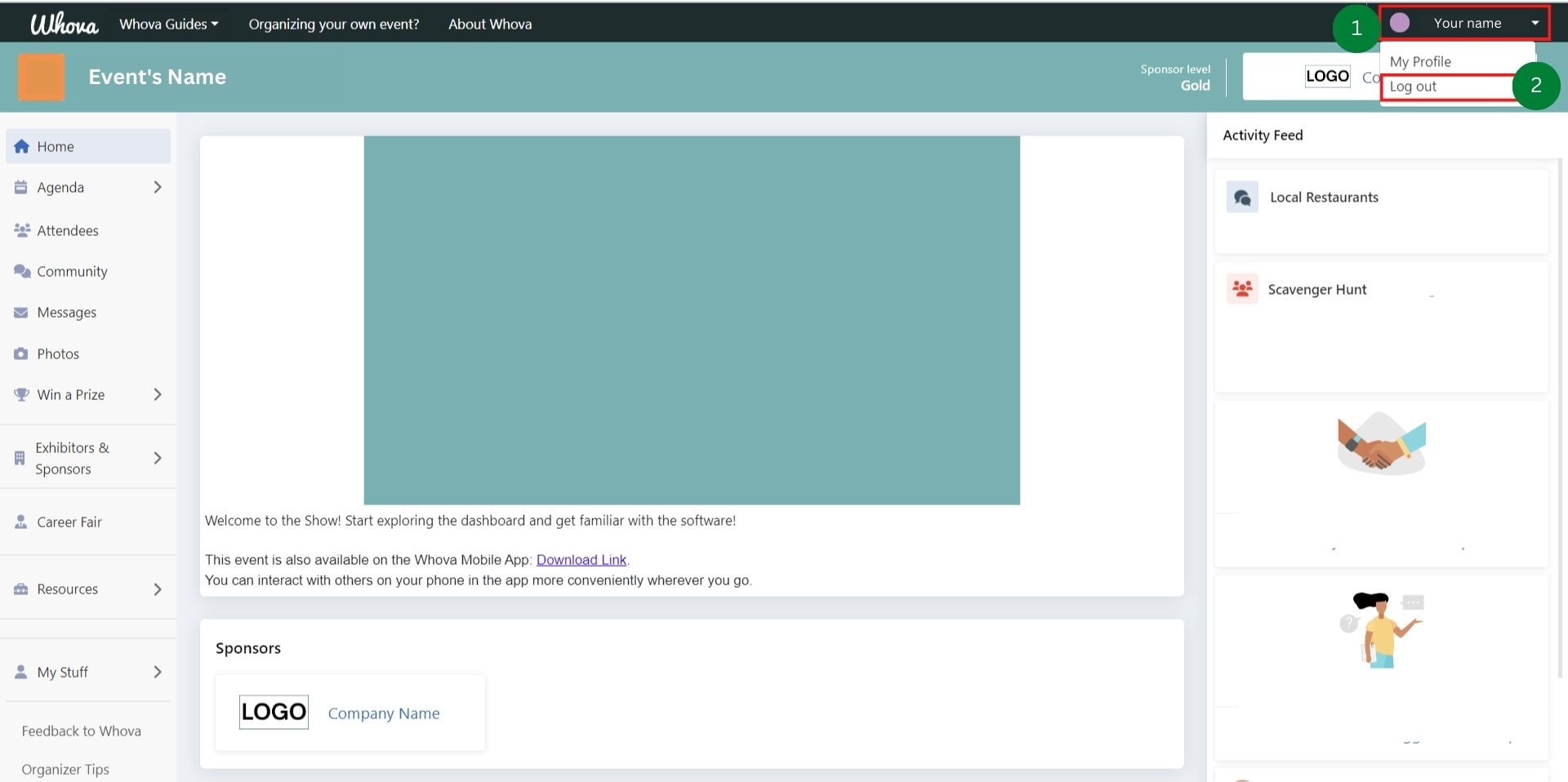This screenshot has width=1568, height=782.
Task: Expand the Agenda submenu chevron
Action: (x=158, y=188)
